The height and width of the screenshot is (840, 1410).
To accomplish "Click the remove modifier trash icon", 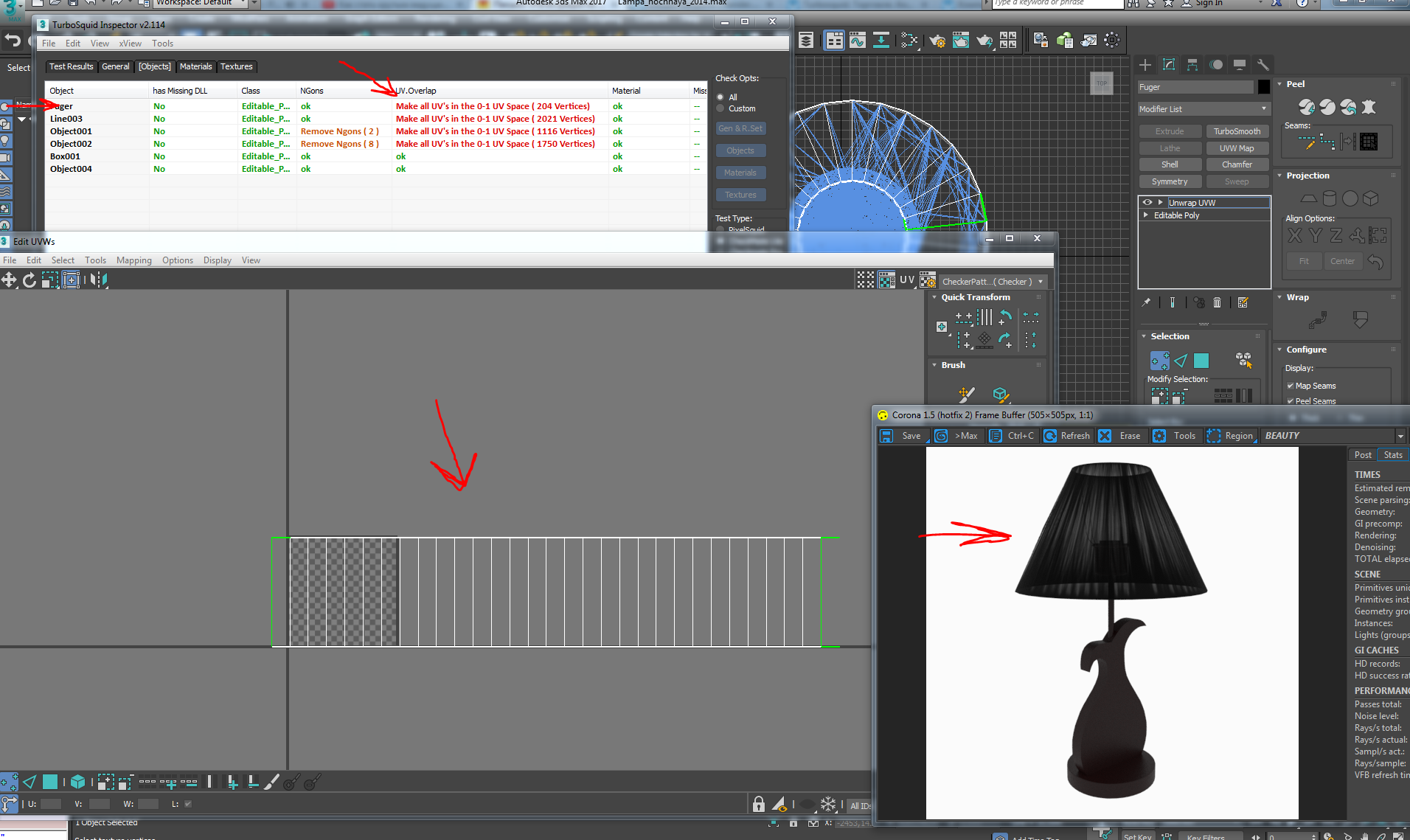I will tap(1217, 302).
